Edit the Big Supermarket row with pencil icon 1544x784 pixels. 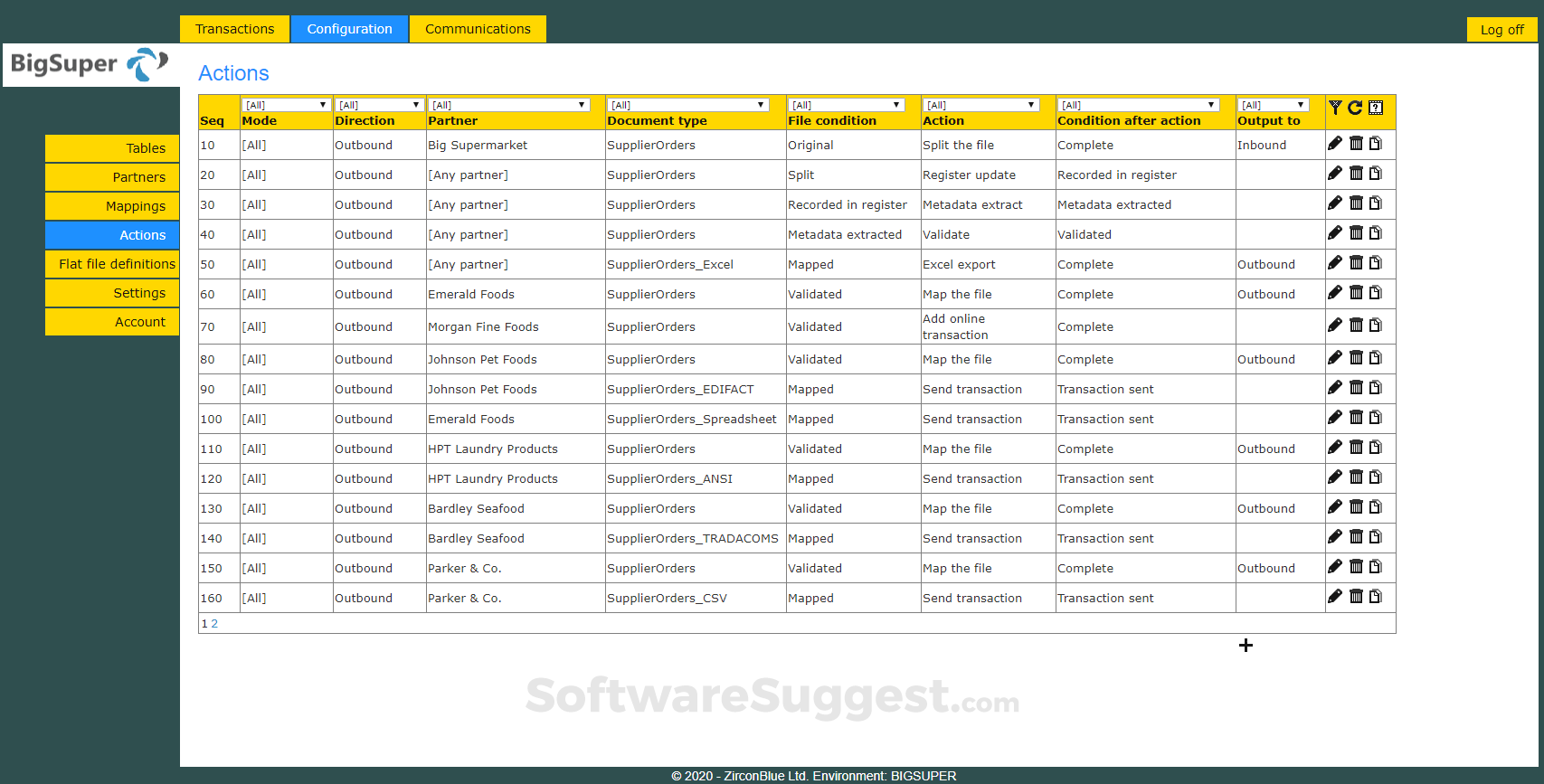(x=1335, y=143)
